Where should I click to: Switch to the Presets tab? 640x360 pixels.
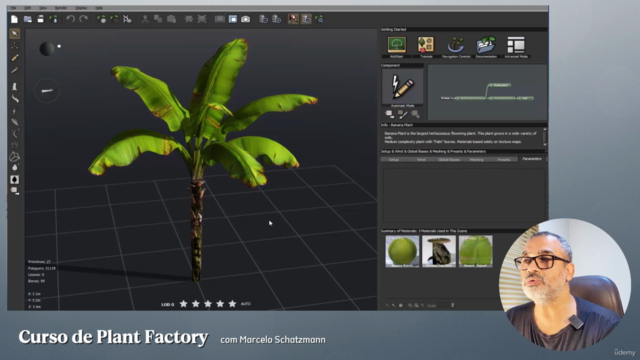pos(504,160)
